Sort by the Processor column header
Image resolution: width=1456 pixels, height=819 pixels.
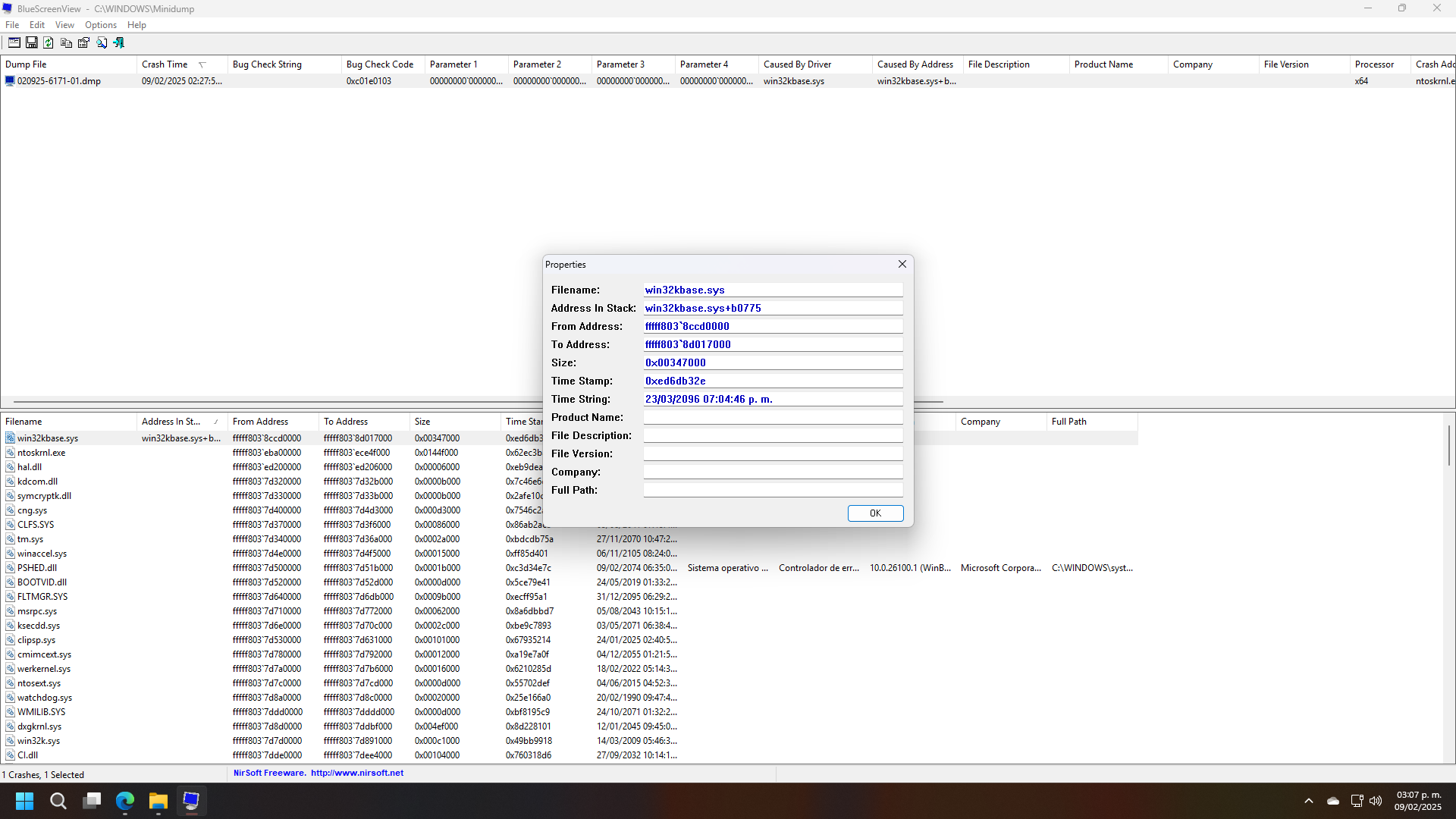point(1380,64)
